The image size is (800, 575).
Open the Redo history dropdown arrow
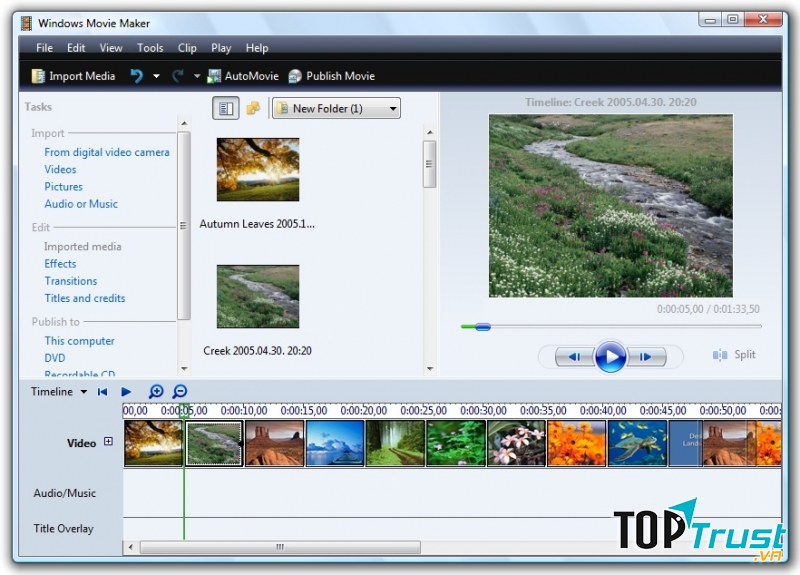tap(197, 77)
